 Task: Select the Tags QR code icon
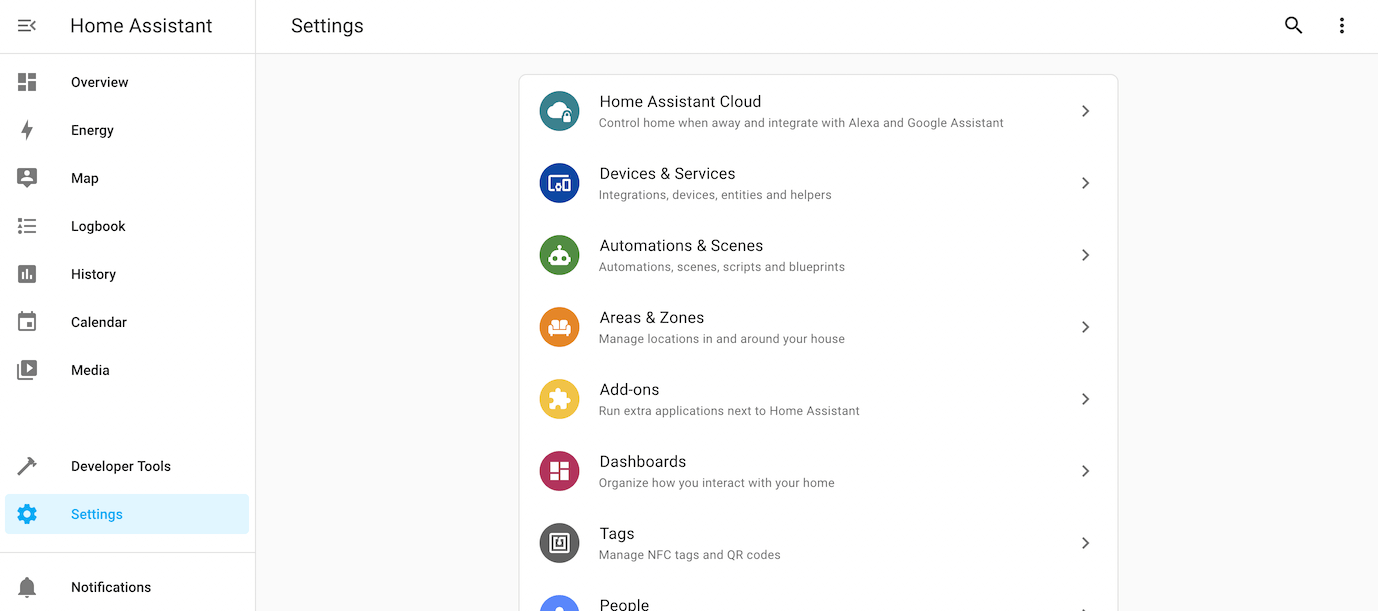pyautogui.click(x=559, y=543)
